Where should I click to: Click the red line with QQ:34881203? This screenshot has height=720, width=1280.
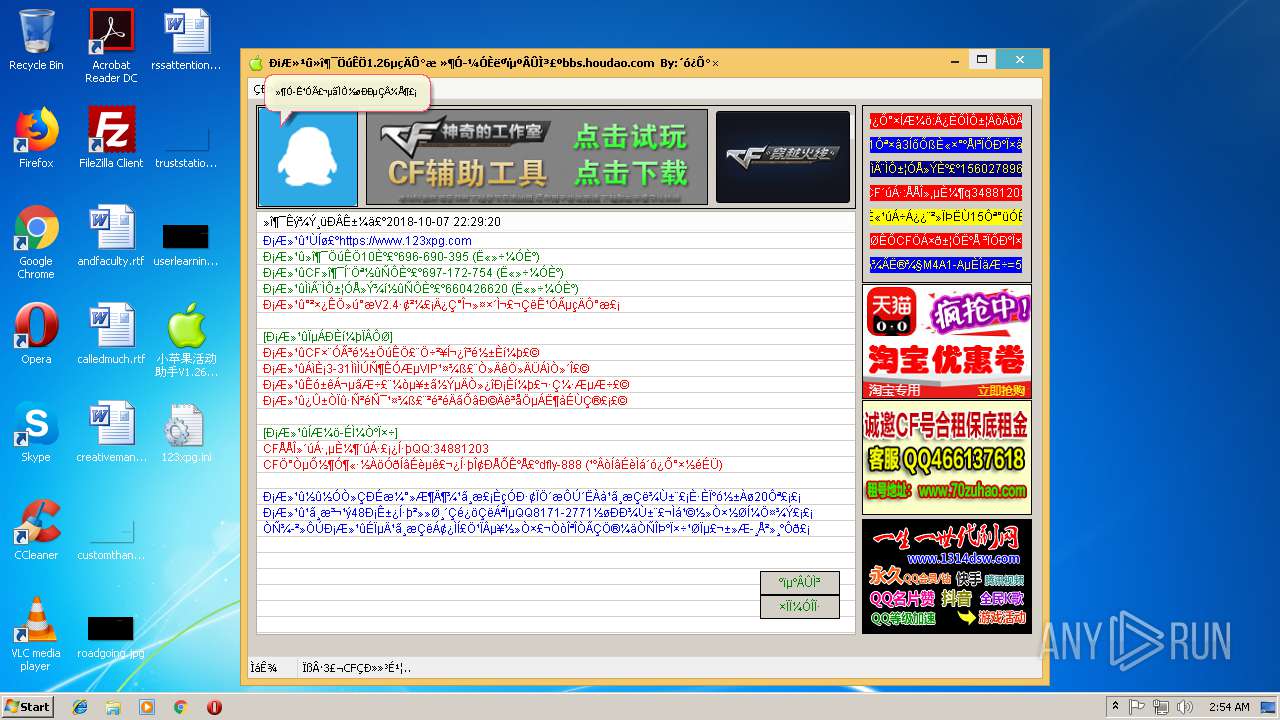(x=375, y=449)
